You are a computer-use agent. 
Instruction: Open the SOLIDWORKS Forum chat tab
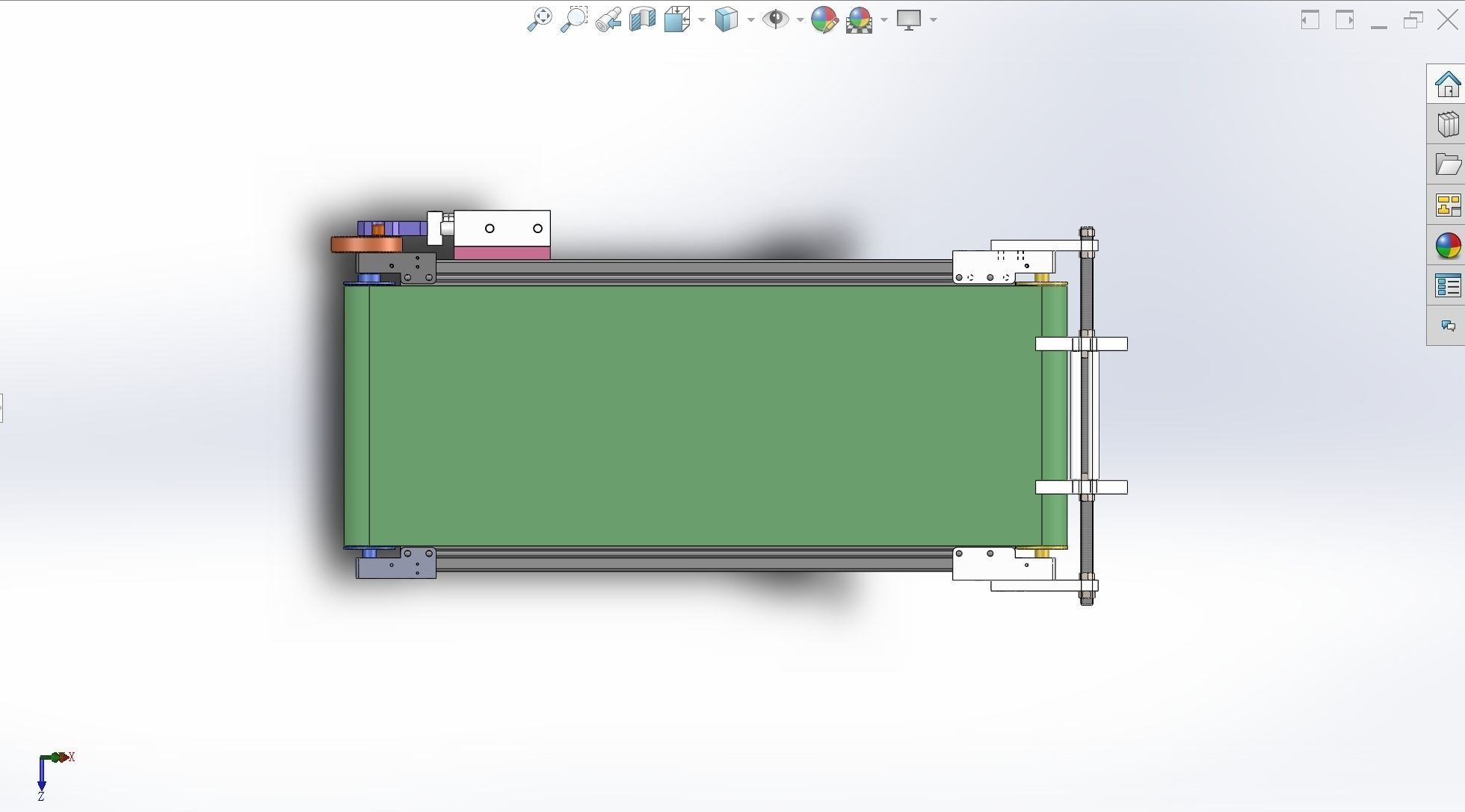[x=1447, y=326]
